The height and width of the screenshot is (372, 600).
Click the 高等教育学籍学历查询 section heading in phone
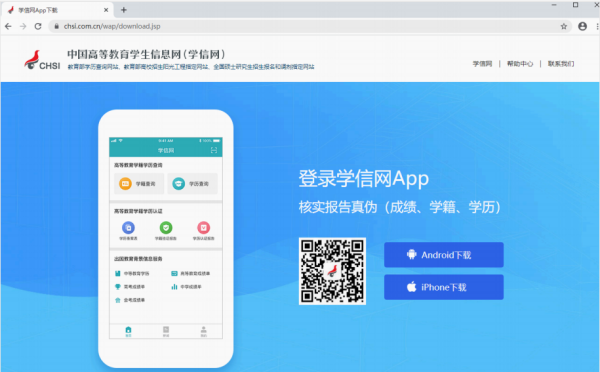[x=138, y=165]
